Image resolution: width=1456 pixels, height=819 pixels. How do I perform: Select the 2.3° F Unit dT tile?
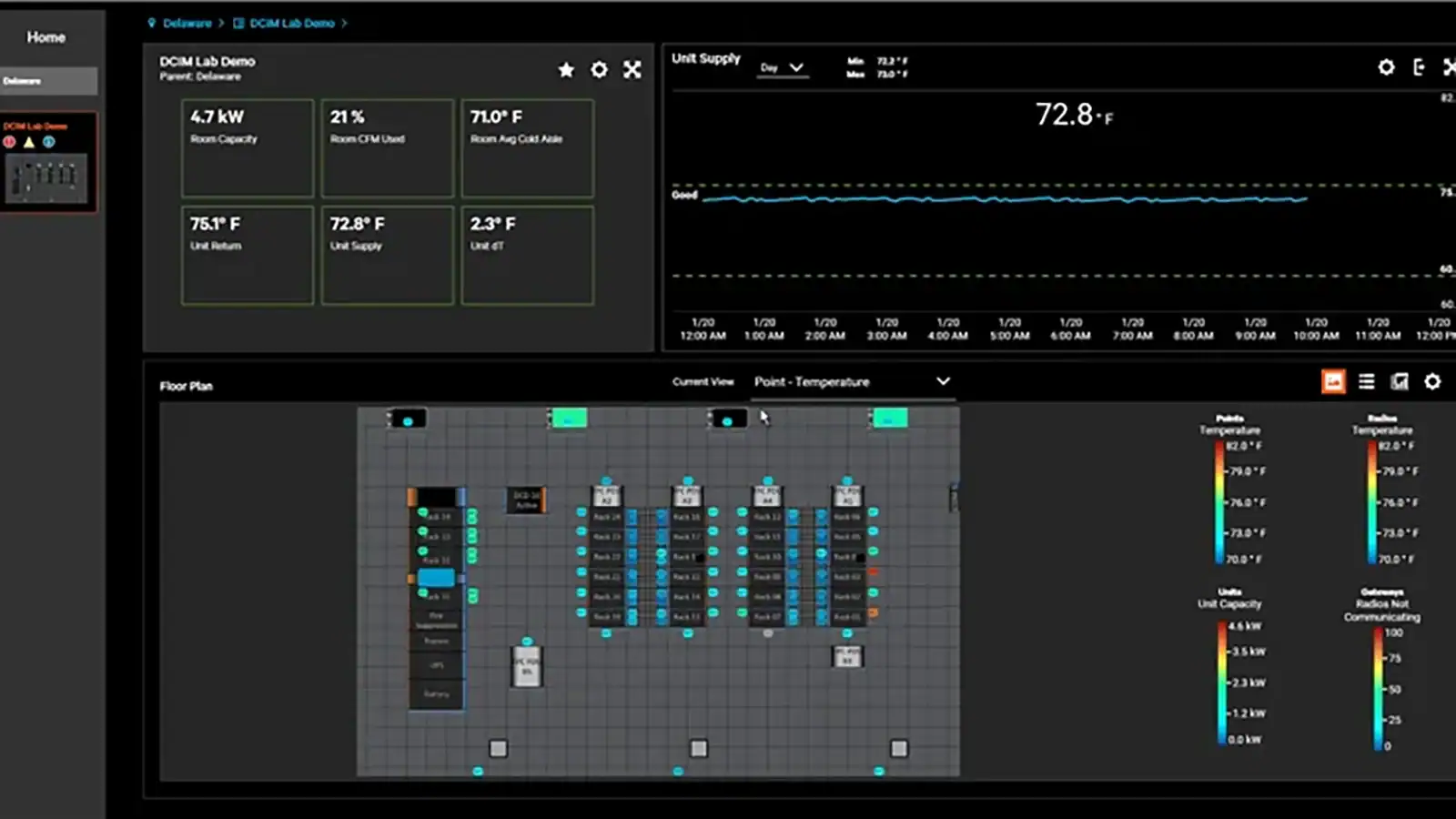click(528, 256)
